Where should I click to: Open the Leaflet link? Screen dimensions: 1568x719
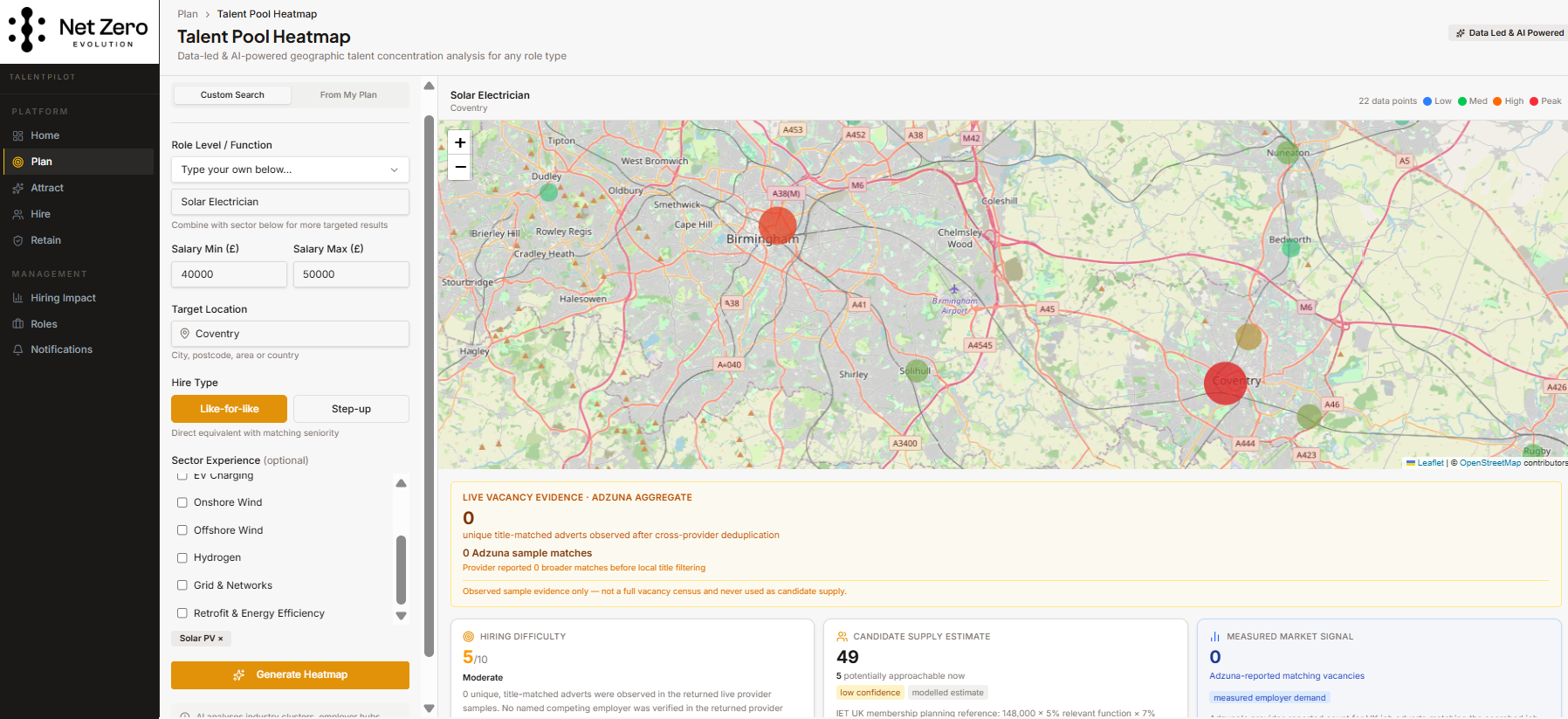coord(1430,463)
